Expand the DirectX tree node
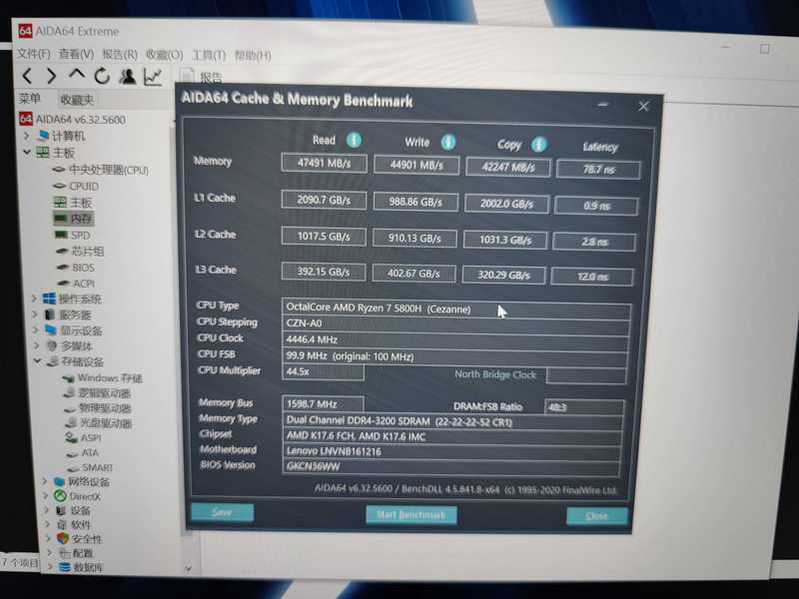The height and width of the screenshot is (599, 799). [x=45, y=496]
